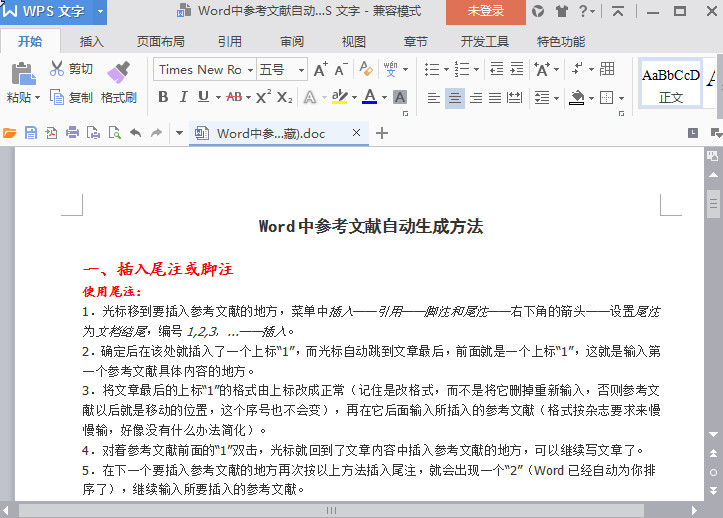Click the horizontal scrollbar thumb
This screenshot has height=518, width=723.
[331, 510]
